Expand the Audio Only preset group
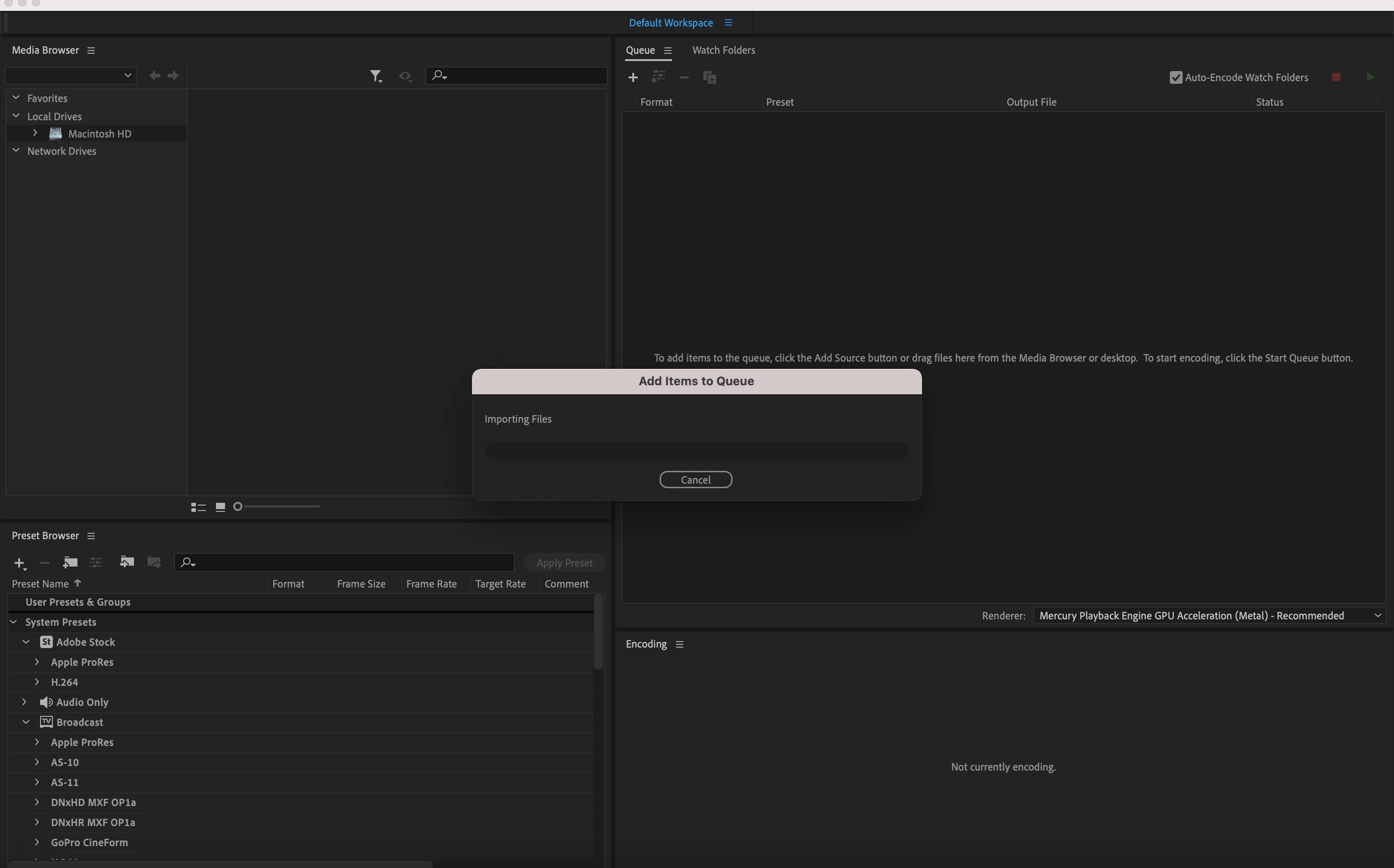This screenshot has height=868, width=1394. point(24,702)
